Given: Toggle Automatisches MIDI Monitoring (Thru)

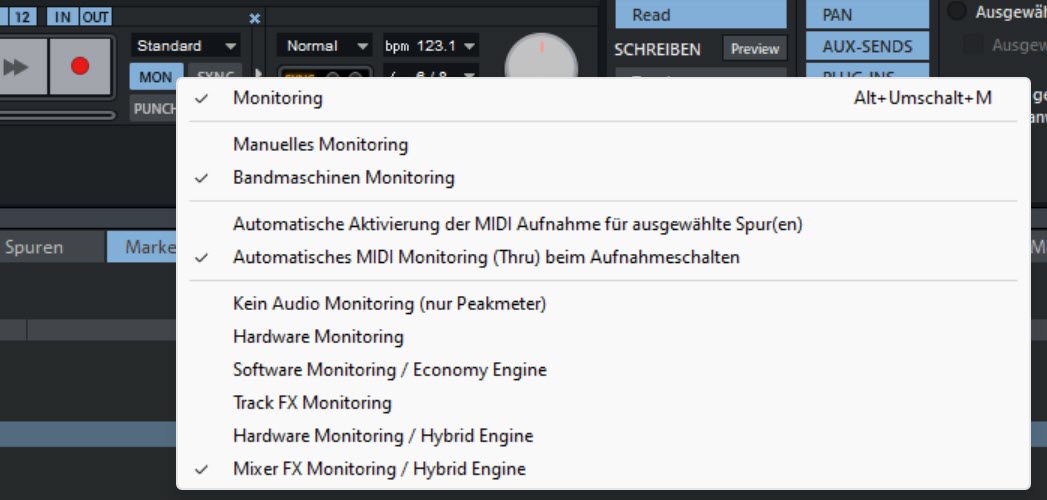Looking at the screenshot, I should [603, 257].
